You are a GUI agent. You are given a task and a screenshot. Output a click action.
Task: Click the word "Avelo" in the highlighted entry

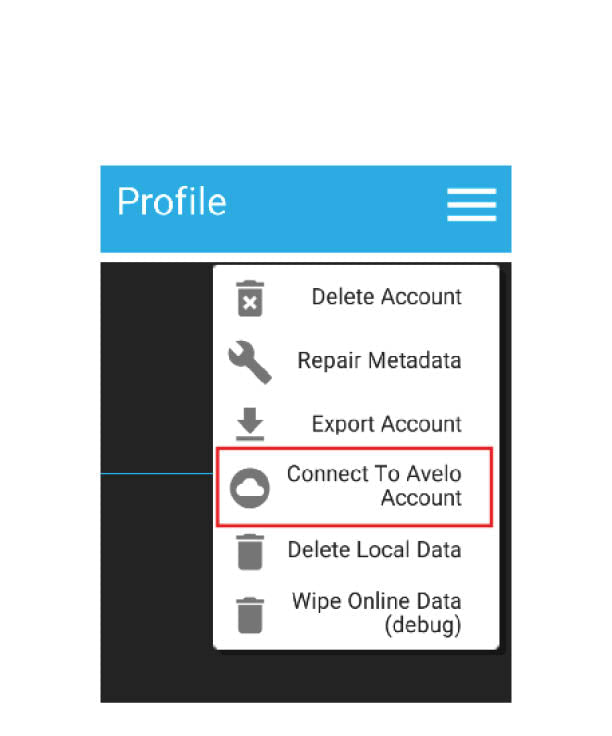[x=434, y=474]
